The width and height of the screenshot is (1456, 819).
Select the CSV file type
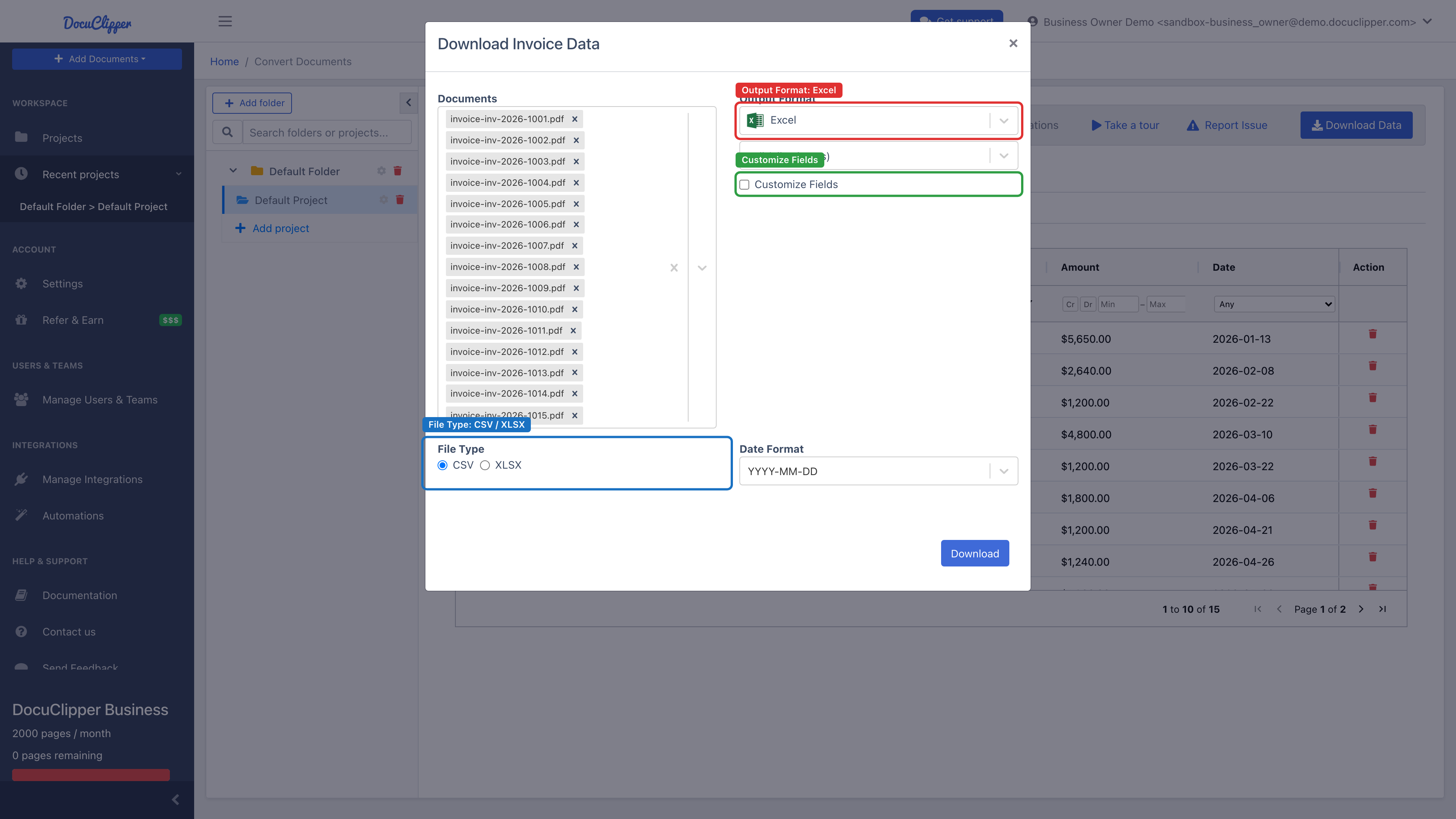pyautogui.click(x=442, y=465)
